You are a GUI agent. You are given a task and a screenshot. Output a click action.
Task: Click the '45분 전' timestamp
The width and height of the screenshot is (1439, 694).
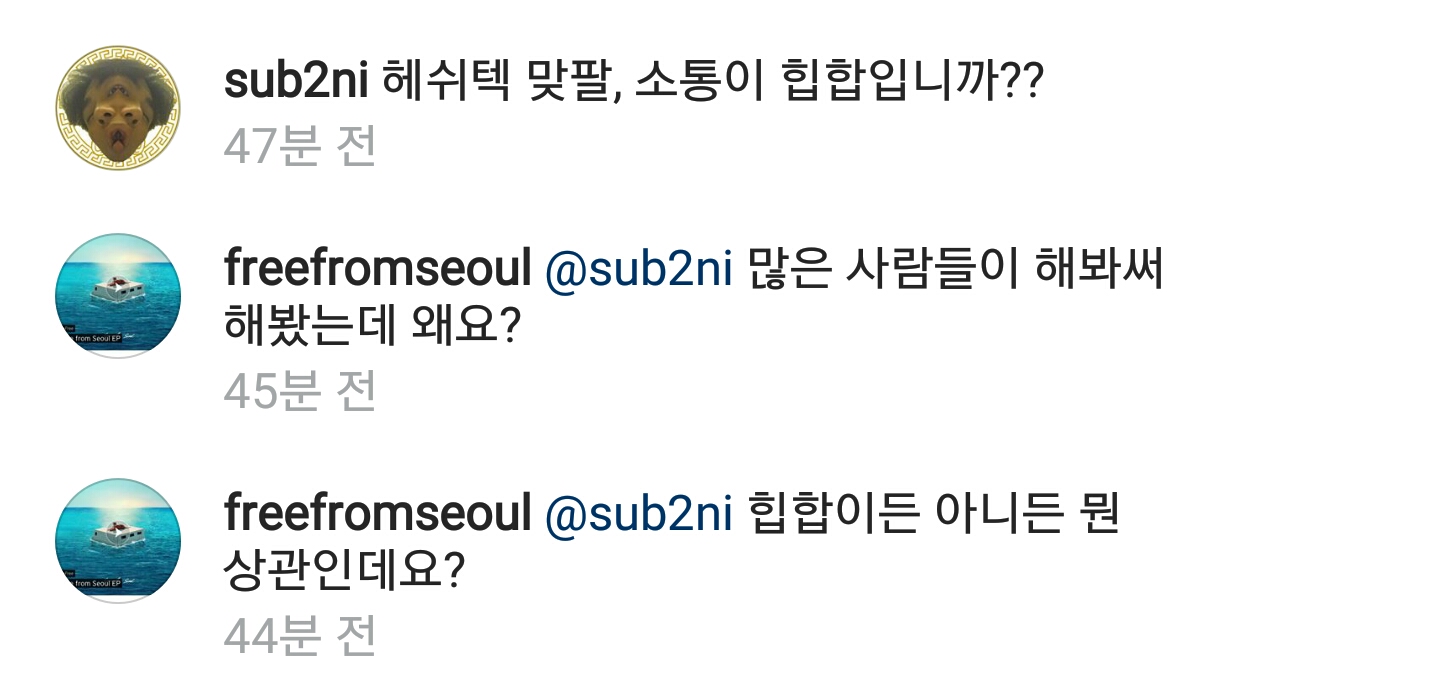click(299, 391)
